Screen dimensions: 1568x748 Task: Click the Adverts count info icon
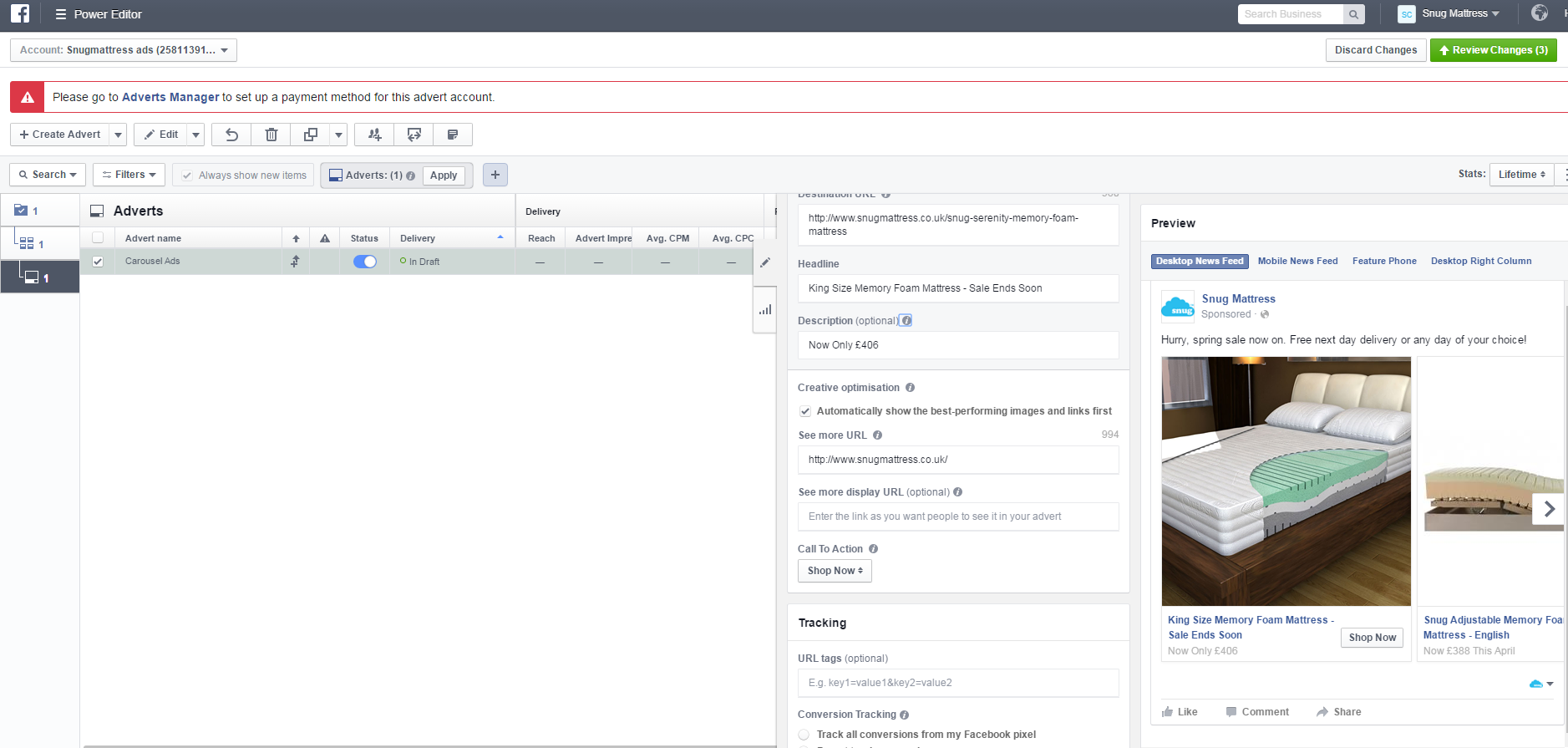pos(410,176)
